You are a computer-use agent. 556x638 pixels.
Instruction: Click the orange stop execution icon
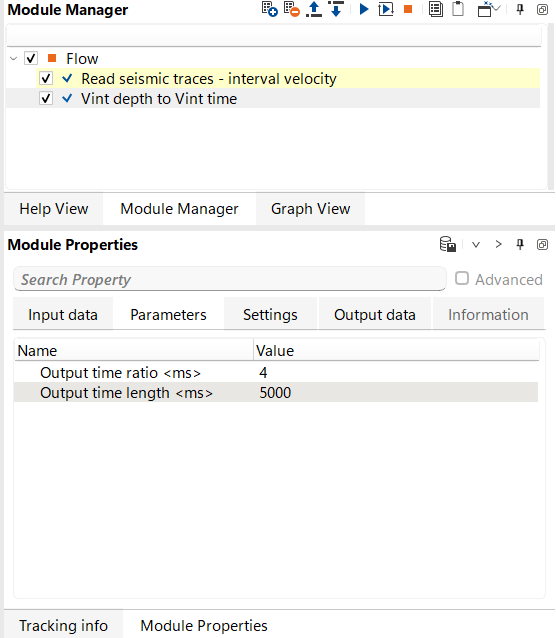408,9
